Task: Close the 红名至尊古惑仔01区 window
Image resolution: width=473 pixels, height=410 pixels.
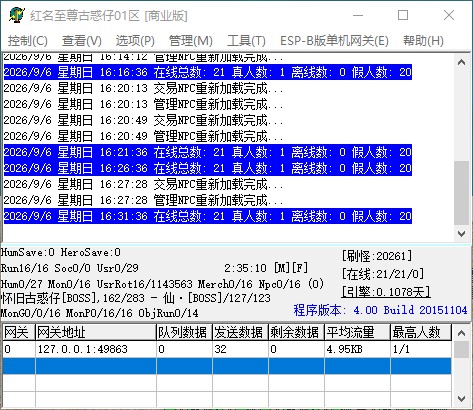Action: pos(449,15)
